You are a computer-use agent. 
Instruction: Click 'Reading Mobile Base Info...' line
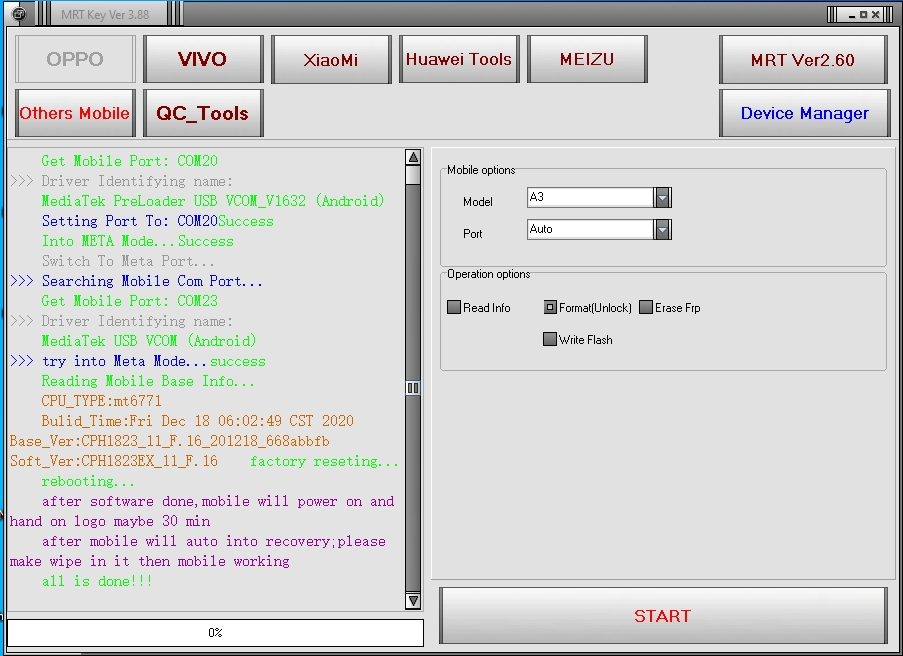click(x=148, y=381)
